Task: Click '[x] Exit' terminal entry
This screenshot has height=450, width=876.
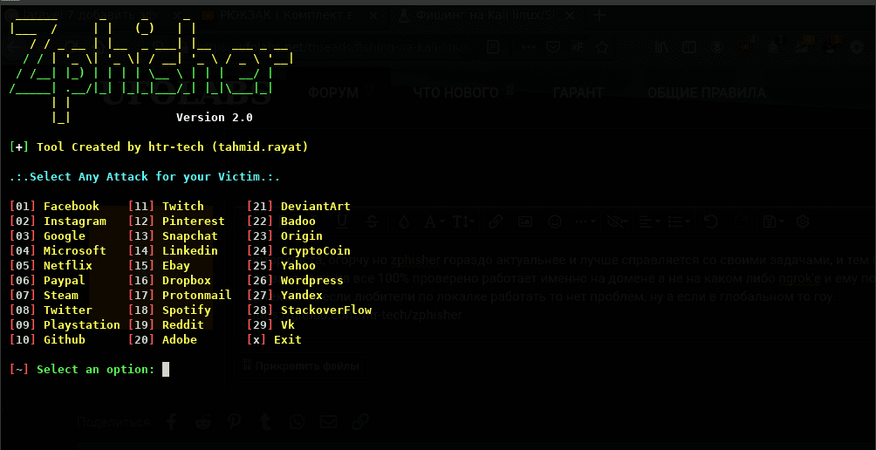Action: click(x=274, y=339)
